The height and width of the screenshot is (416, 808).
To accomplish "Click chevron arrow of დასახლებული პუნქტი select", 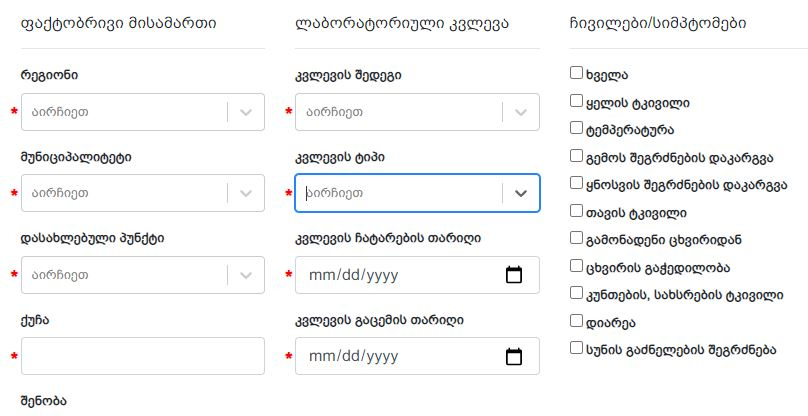I will click(246, 275).
